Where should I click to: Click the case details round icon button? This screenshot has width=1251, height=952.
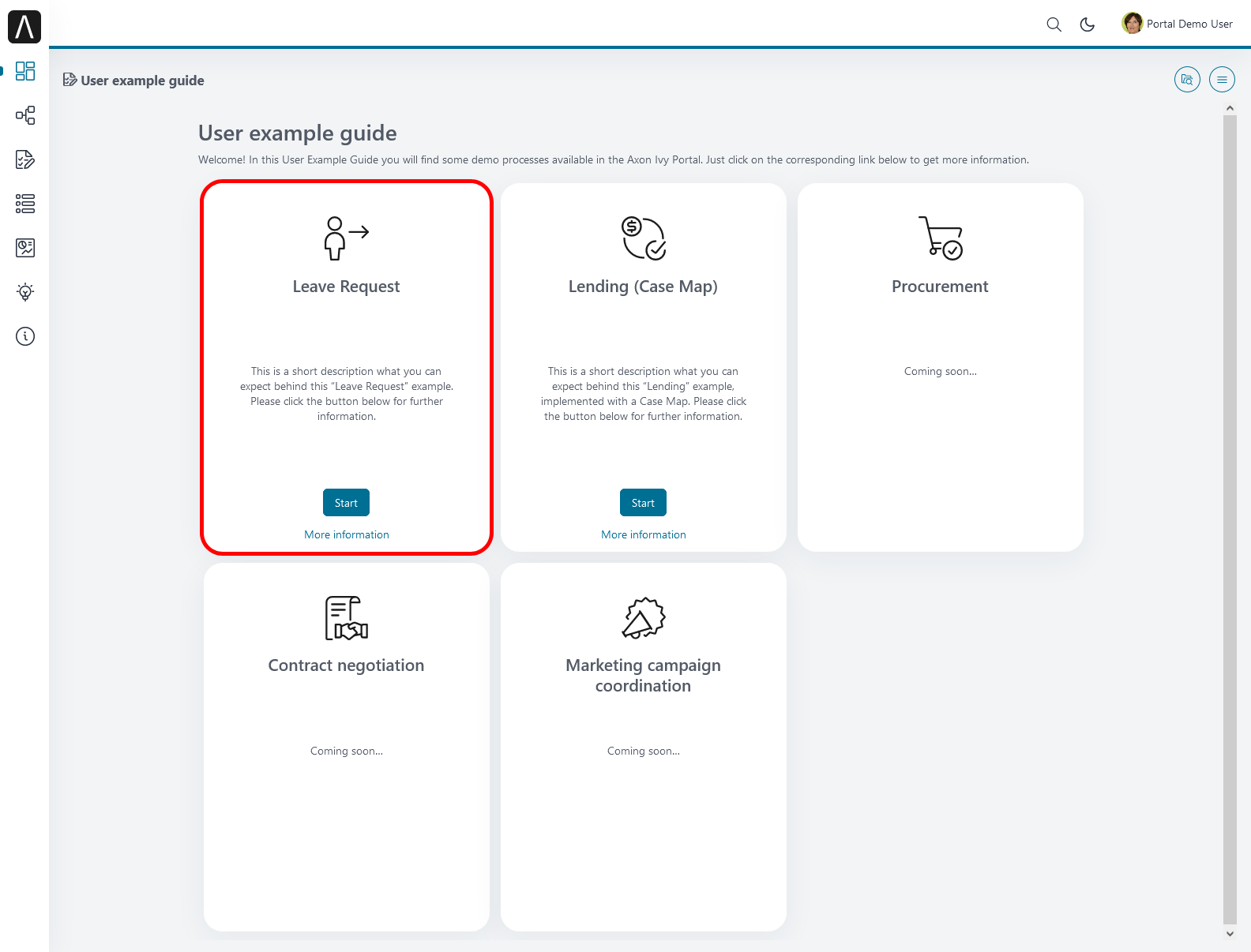[x=1187, y=80]
